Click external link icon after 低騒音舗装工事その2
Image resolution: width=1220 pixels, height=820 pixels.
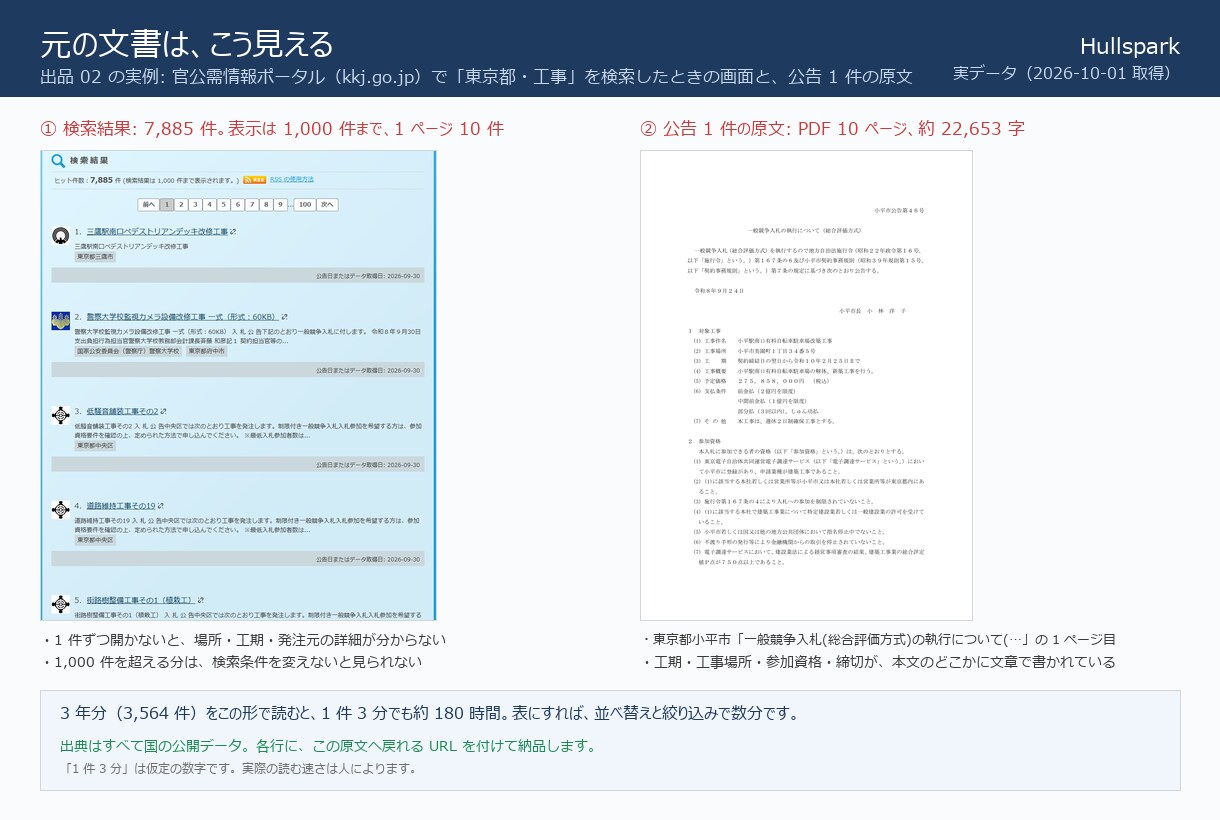[x=163, y=411]
